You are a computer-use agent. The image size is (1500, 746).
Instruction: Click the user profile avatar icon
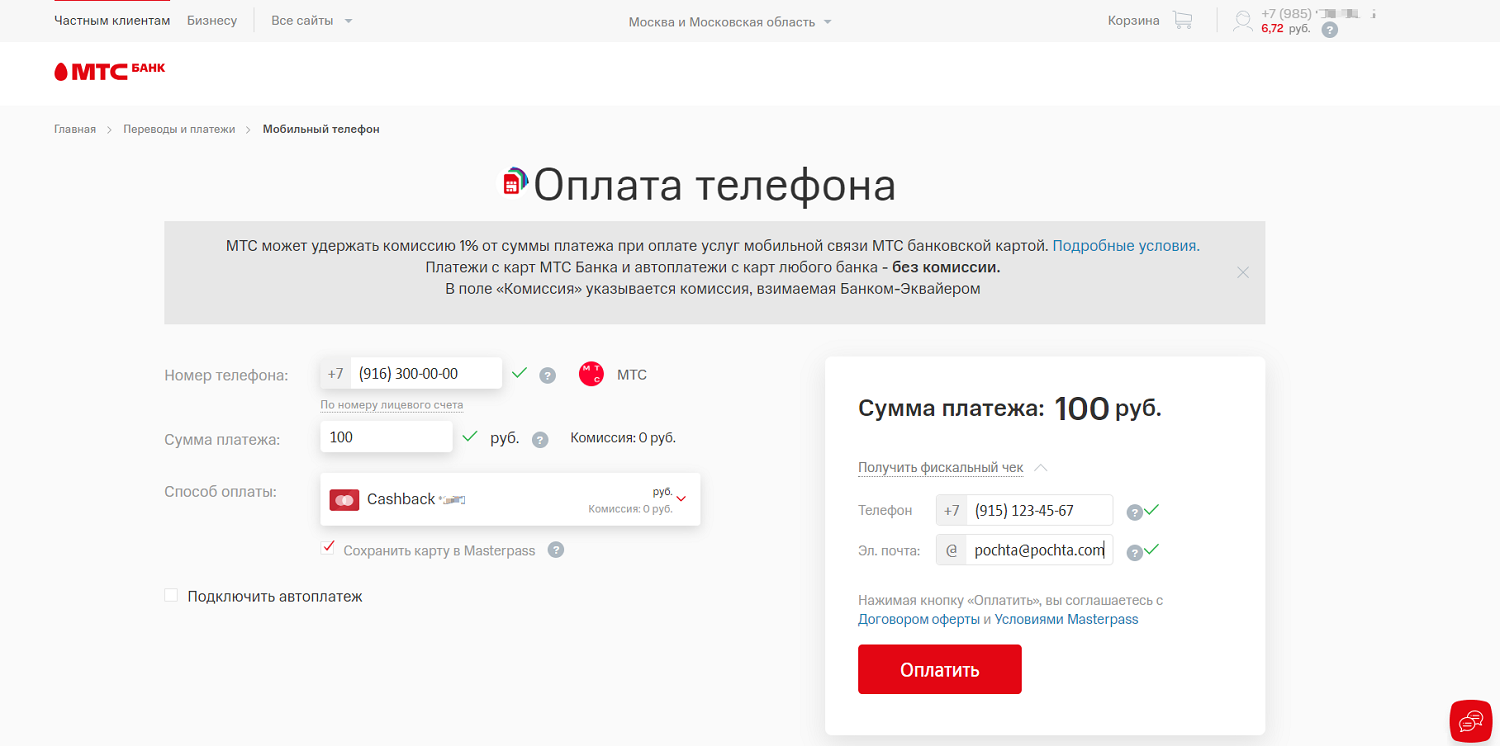1243,20
